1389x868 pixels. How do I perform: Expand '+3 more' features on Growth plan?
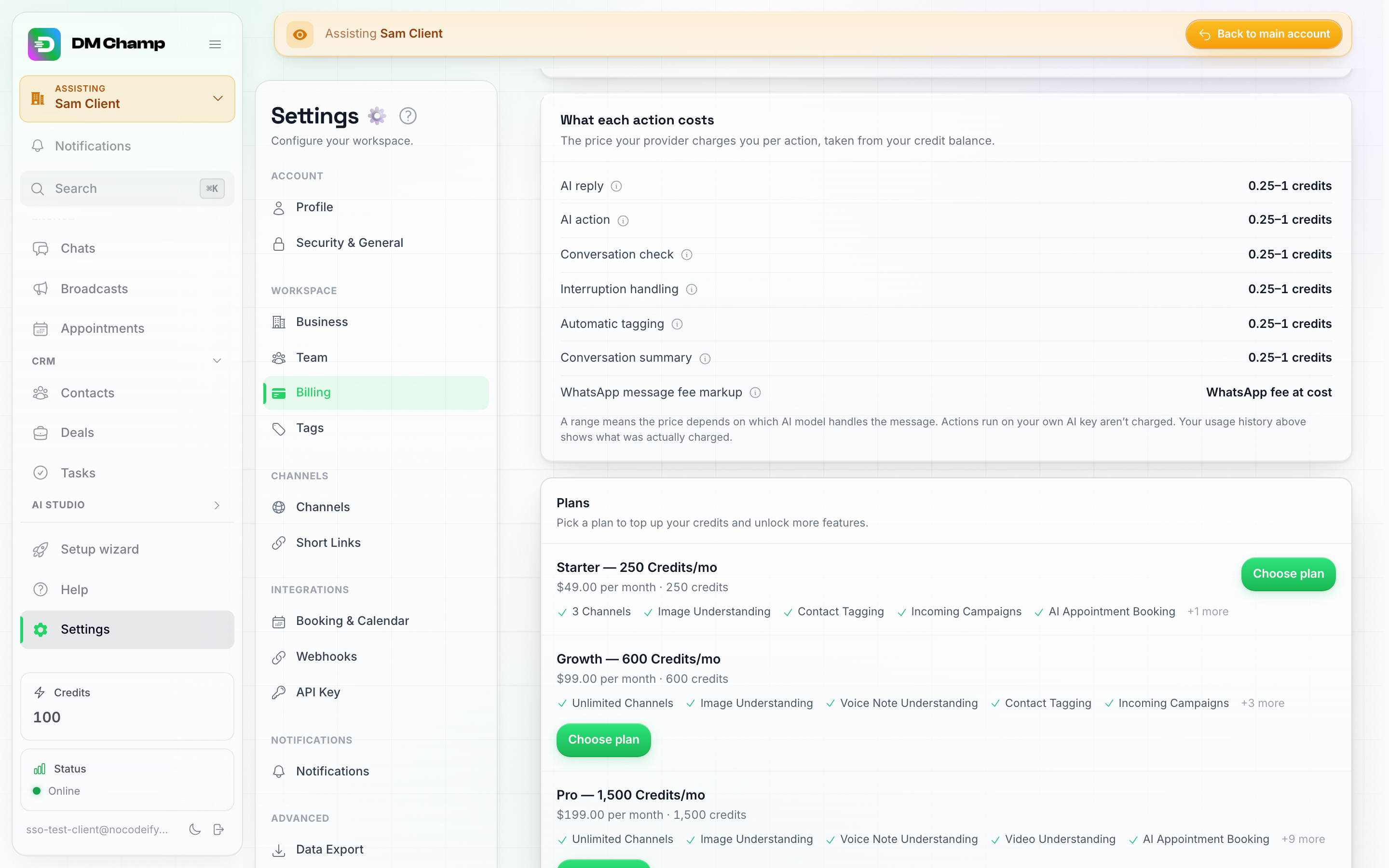(1263, 703)
